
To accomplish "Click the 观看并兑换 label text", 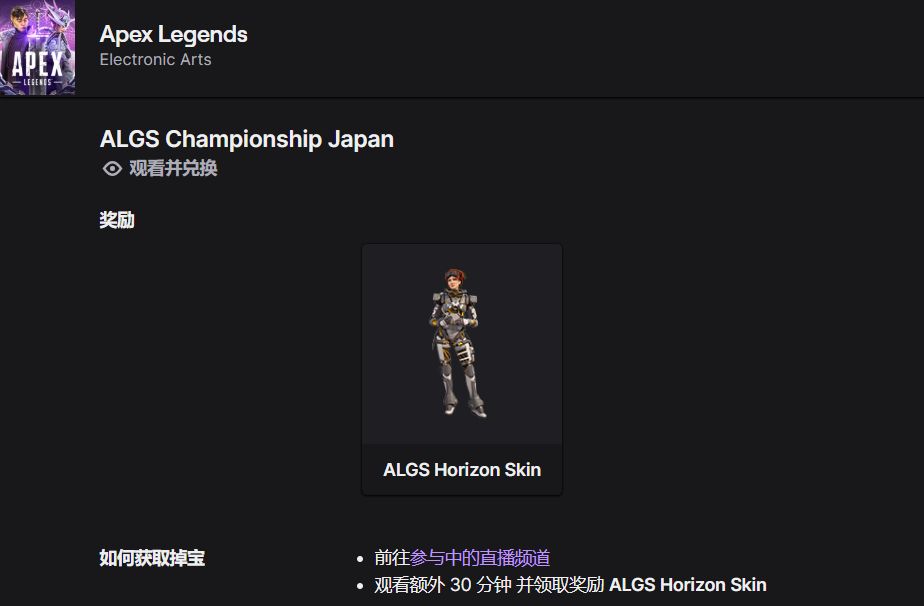I will [x=173, y=169].
